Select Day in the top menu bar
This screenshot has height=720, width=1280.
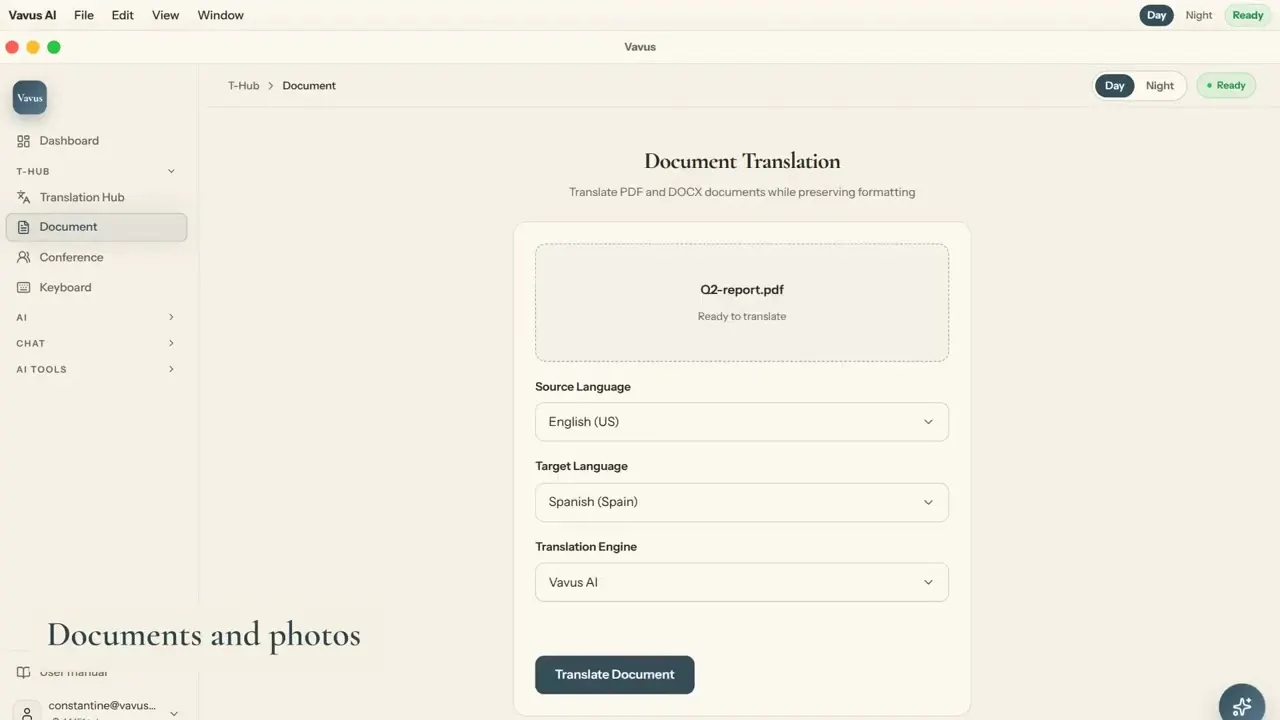tap(1156, 15)
